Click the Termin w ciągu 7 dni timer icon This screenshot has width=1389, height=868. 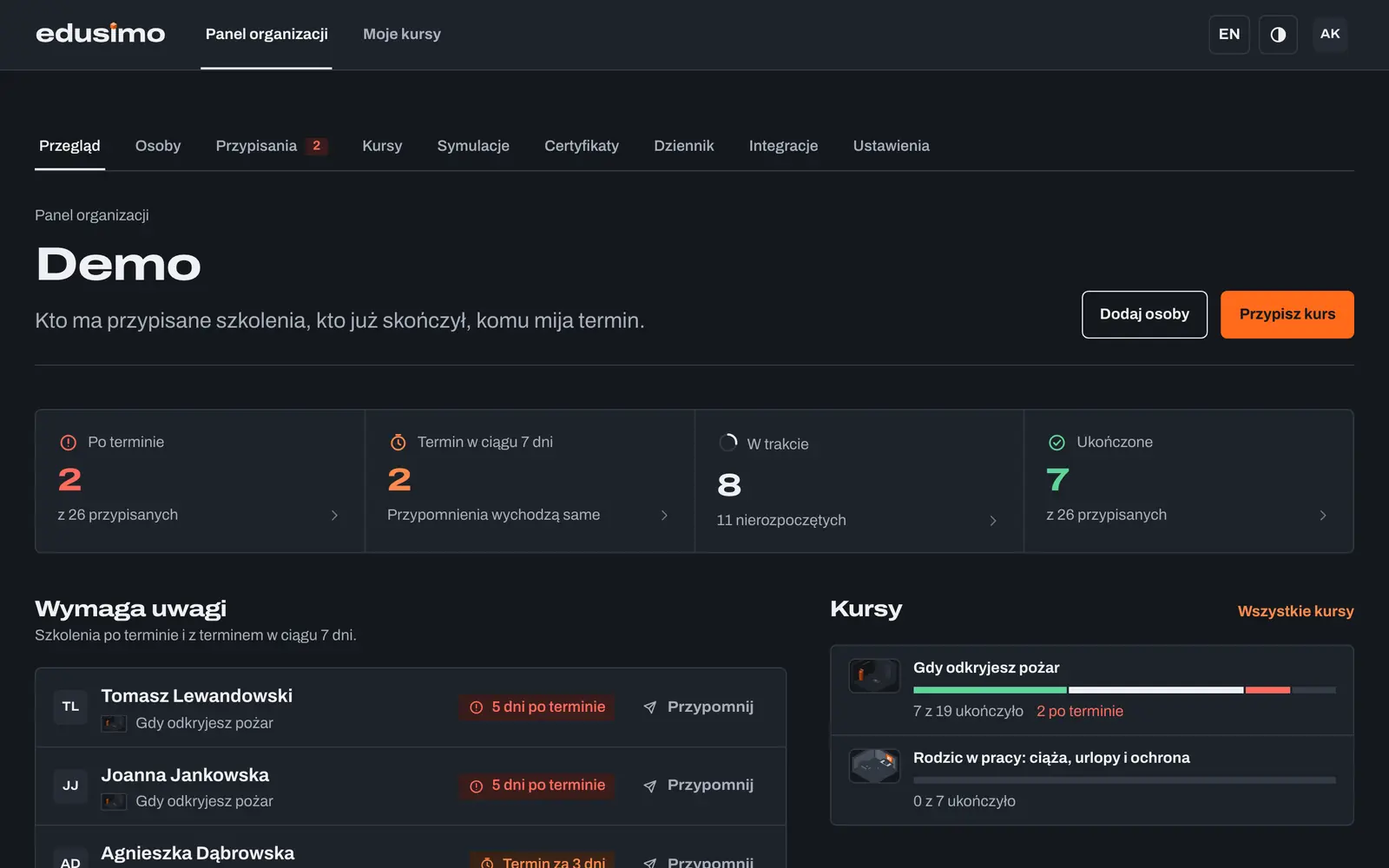click(398, 443)
